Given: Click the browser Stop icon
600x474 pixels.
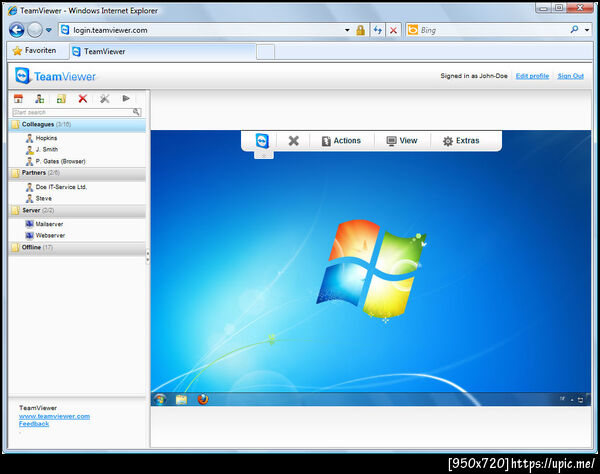Looking at the screenshot, I should click(x=393, y=30).
